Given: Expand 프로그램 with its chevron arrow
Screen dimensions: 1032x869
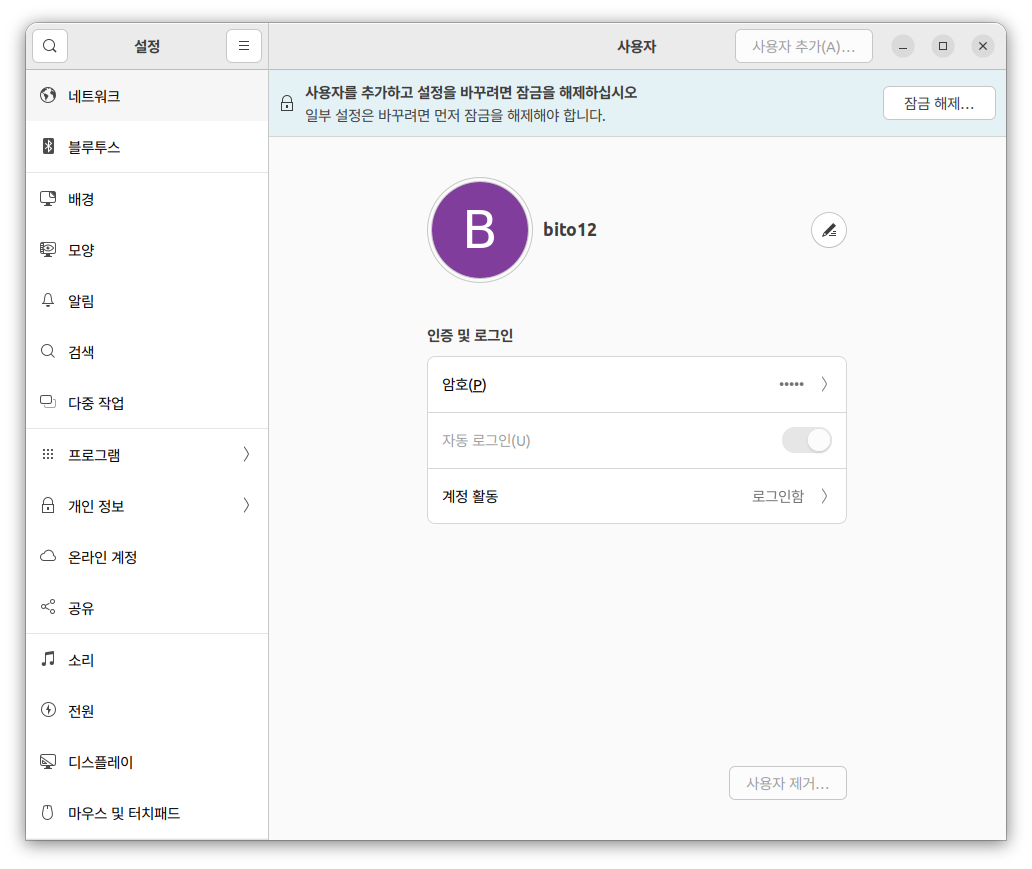Looking at the screenshot, I should pyautogui.click(x=246, y=454).
